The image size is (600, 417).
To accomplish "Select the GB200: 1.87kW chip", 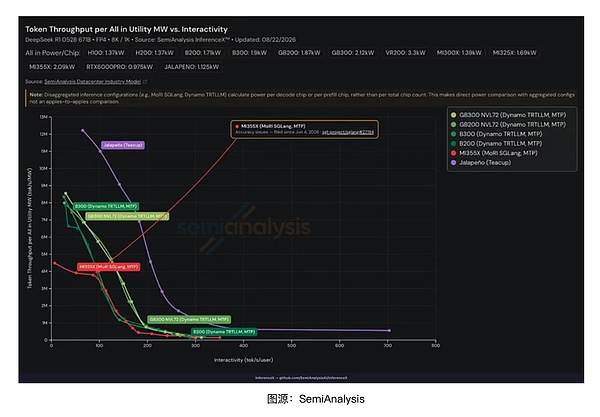I will (299, 53).
